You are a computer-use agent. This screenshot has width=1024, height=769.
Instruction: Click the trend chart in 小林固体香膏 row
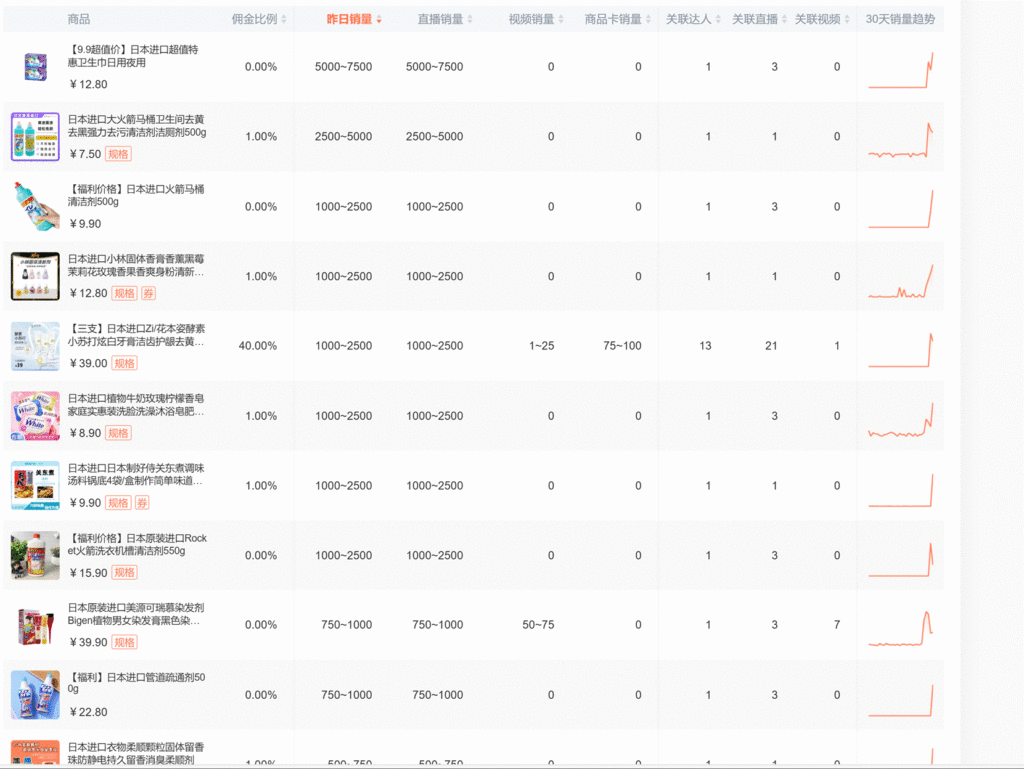coord(900,281)
